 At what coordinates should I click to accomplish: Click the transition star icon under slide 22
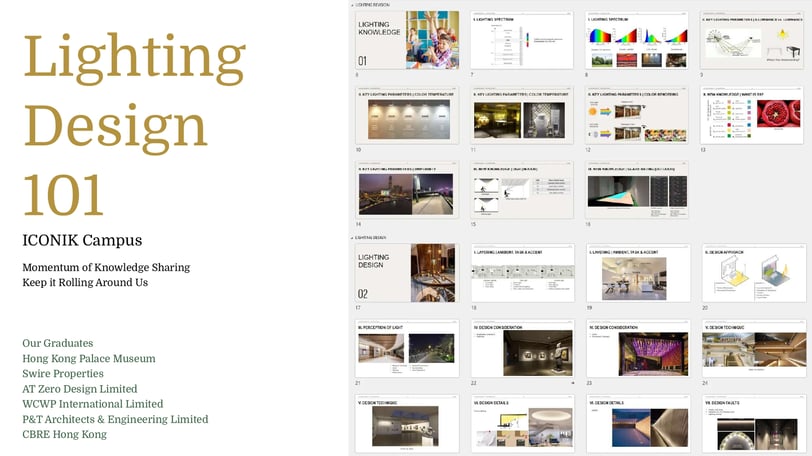point(572,383)
